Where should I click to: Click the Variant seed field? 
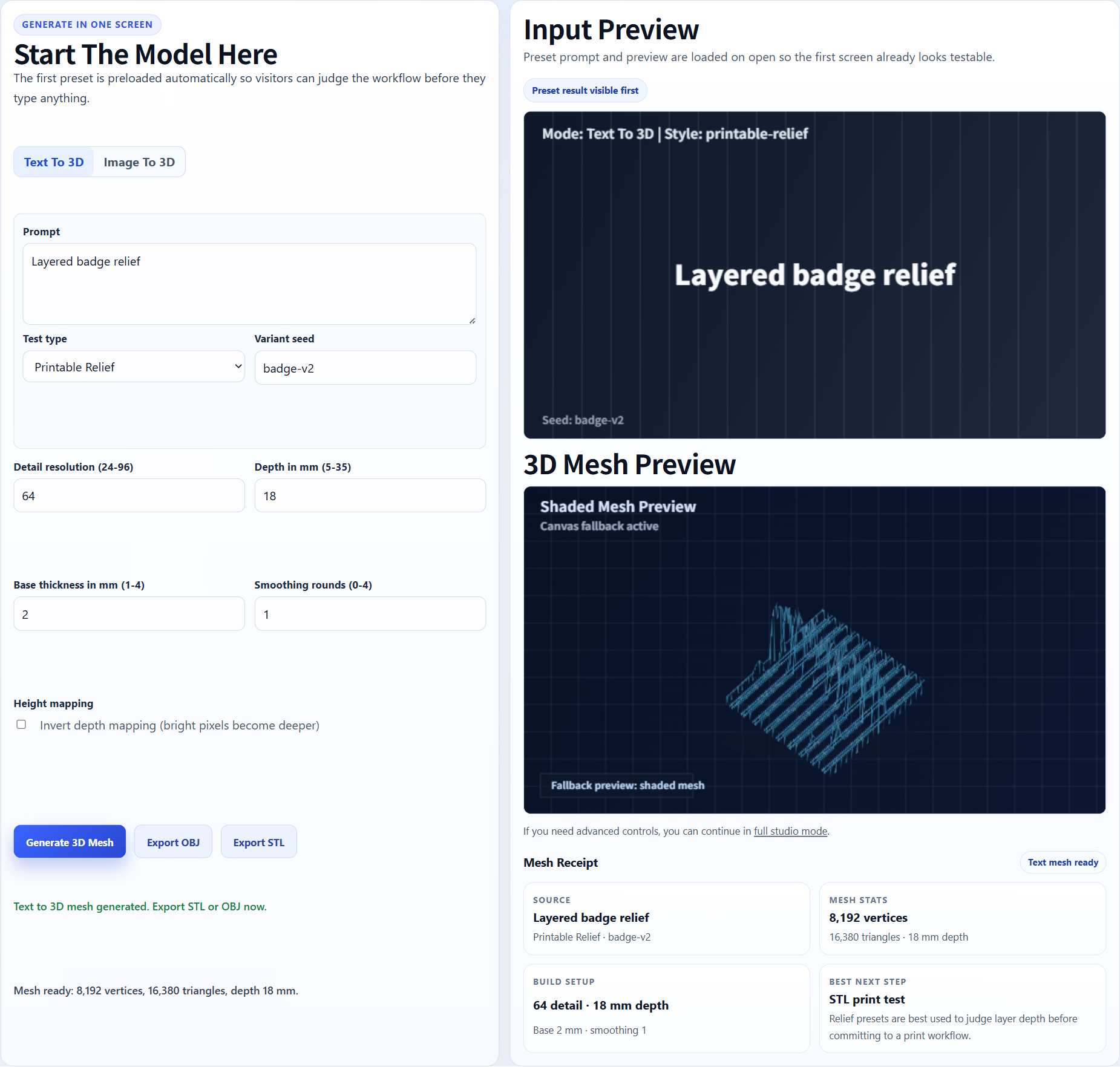tap(365, 368)
